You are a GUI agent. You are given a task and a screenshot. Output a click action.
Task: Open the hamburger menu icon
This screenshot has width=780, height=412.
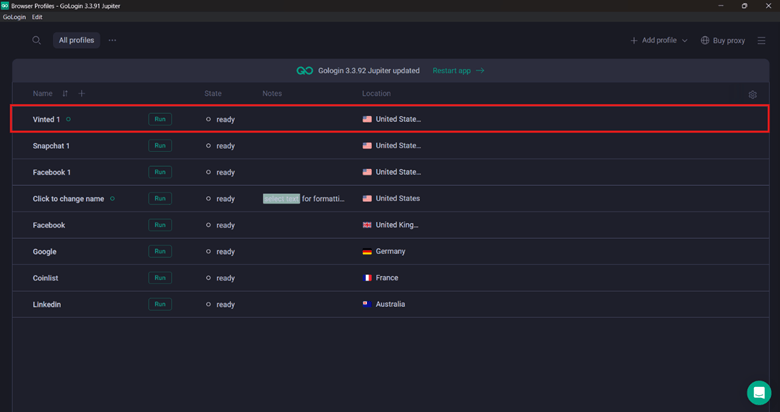point(762,41)
